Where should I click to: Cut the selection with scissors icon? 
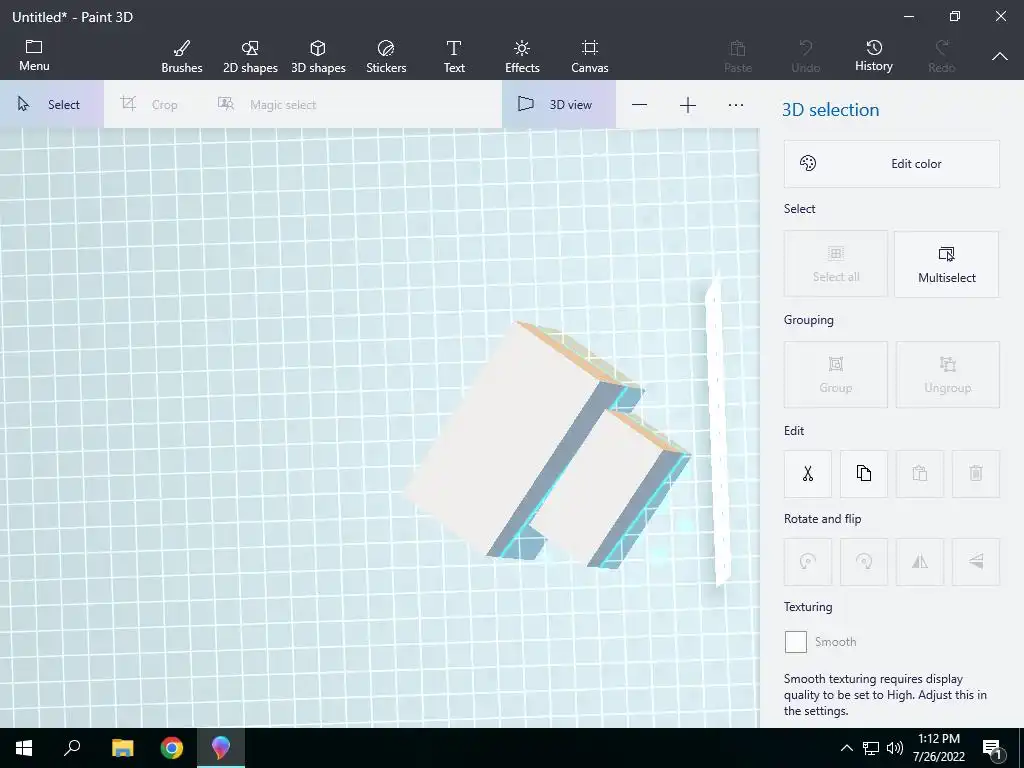pyautogui.click(x=808, y=473)
